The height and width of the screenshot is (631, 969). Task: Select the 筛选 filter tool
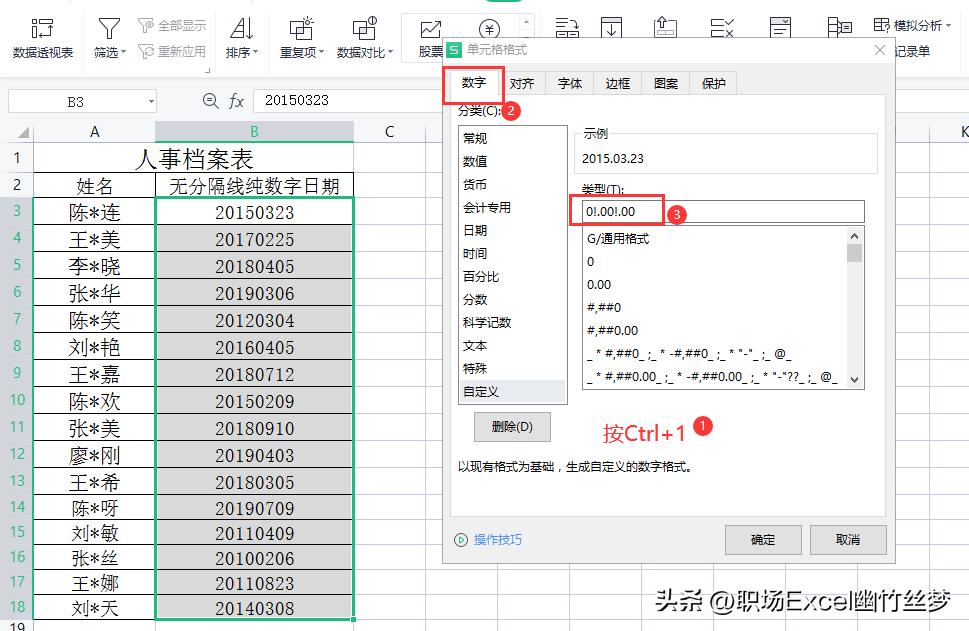[x=107, y=27]
